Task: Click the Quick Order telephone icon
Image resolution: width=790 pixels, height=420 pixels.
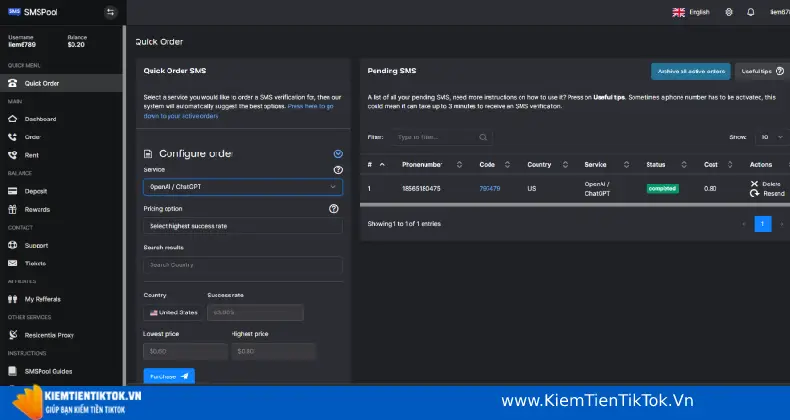Action: [13, 83]
